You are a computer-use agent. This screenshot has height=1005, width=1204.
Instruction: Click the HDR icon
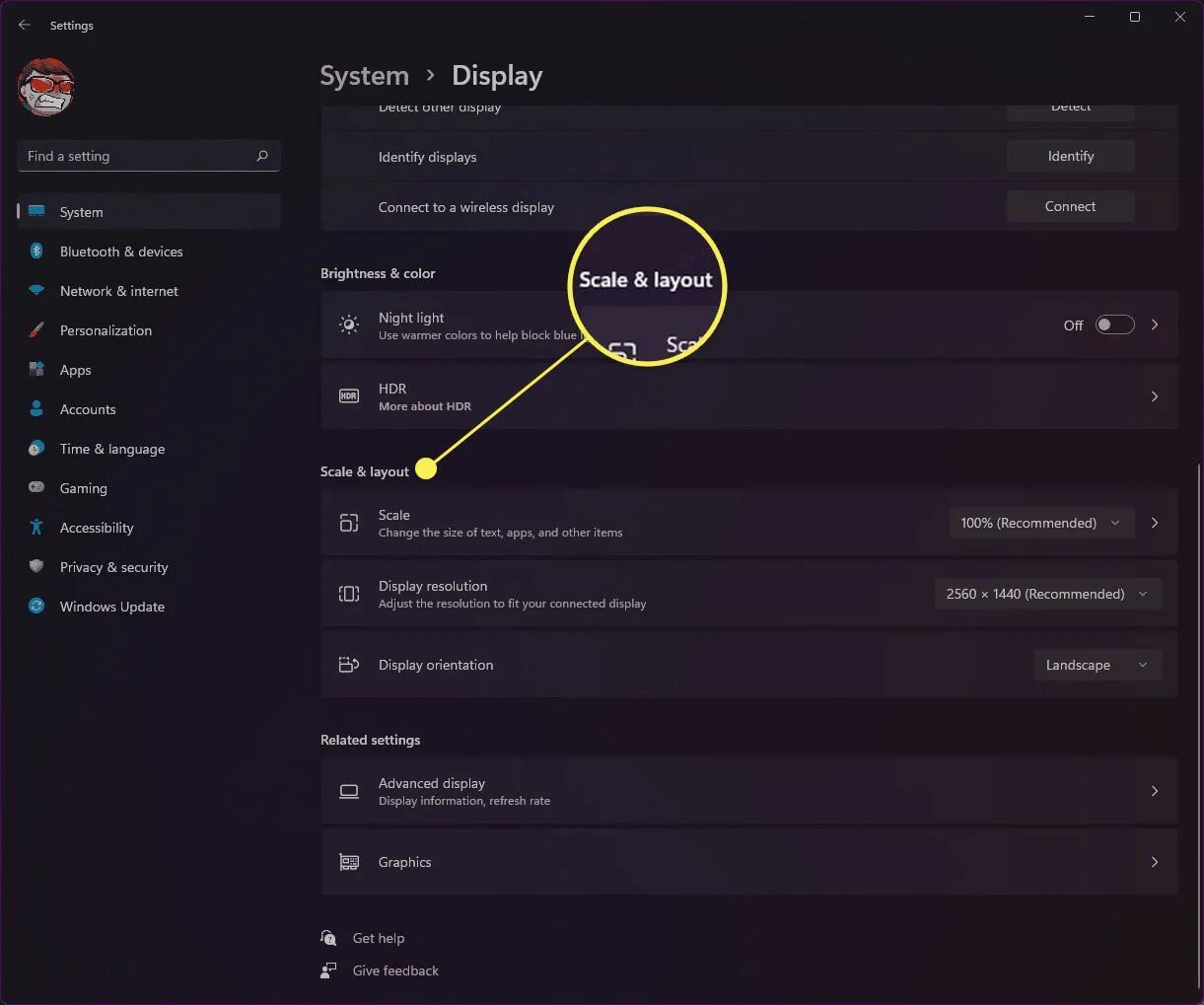[349, 395]
